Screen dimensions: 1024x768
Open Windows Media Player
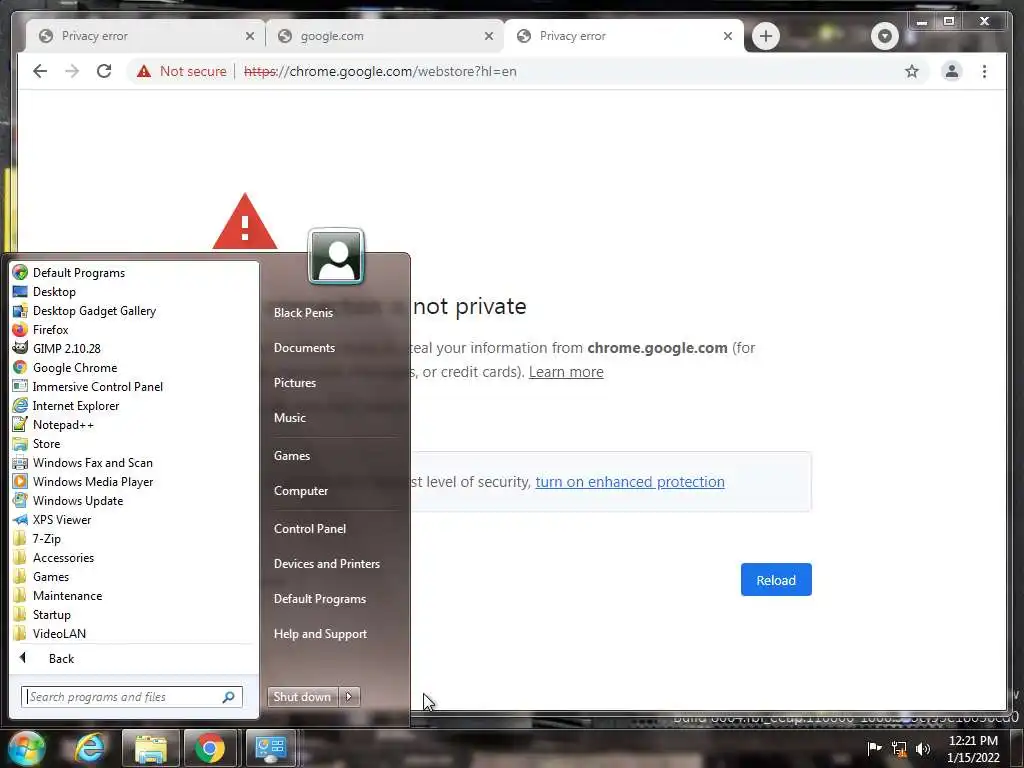(93, 481)
